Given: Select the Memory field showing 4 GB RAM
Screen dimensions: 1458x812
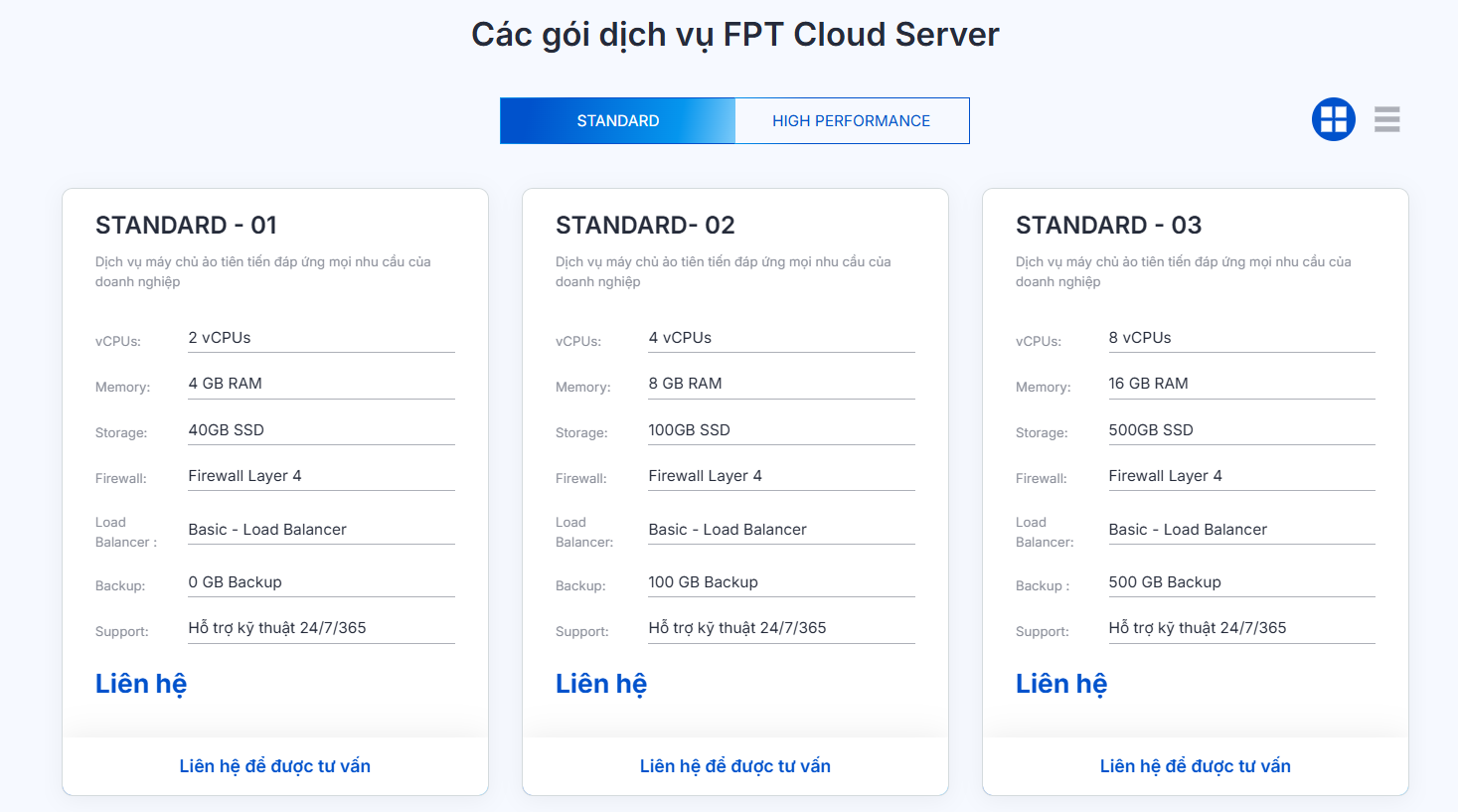Looking at the screenshot, I should coord(320,383).
